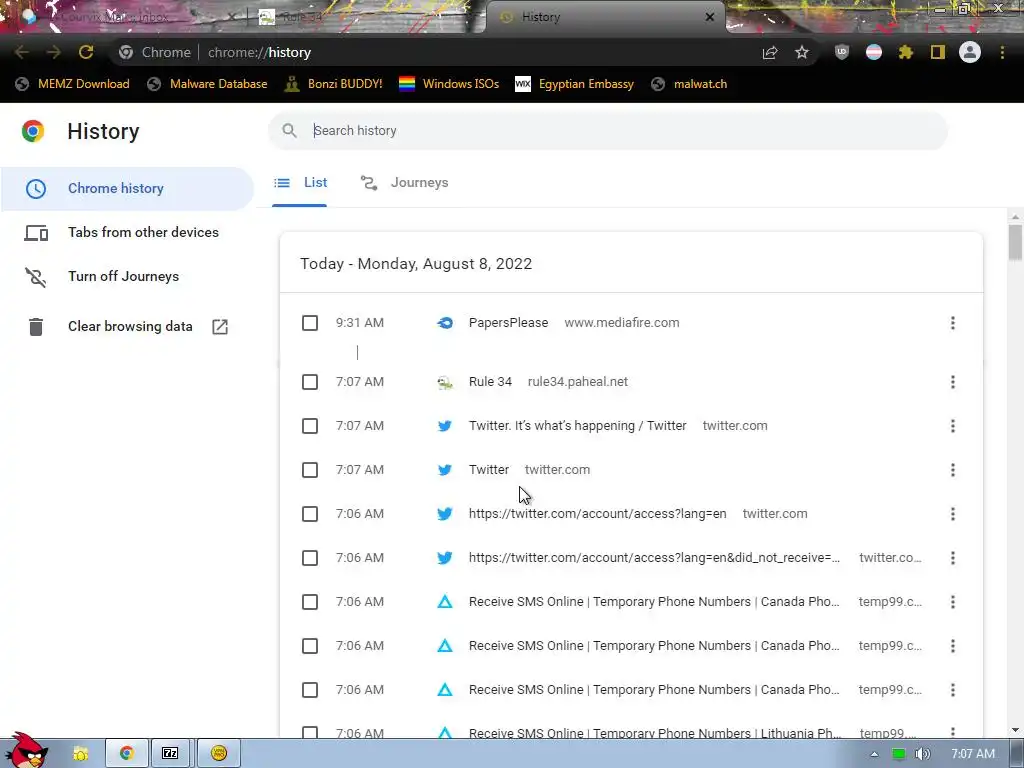Click the Angry Birds start button
This screenshot has height=768, width=1024.
[26, 751]
